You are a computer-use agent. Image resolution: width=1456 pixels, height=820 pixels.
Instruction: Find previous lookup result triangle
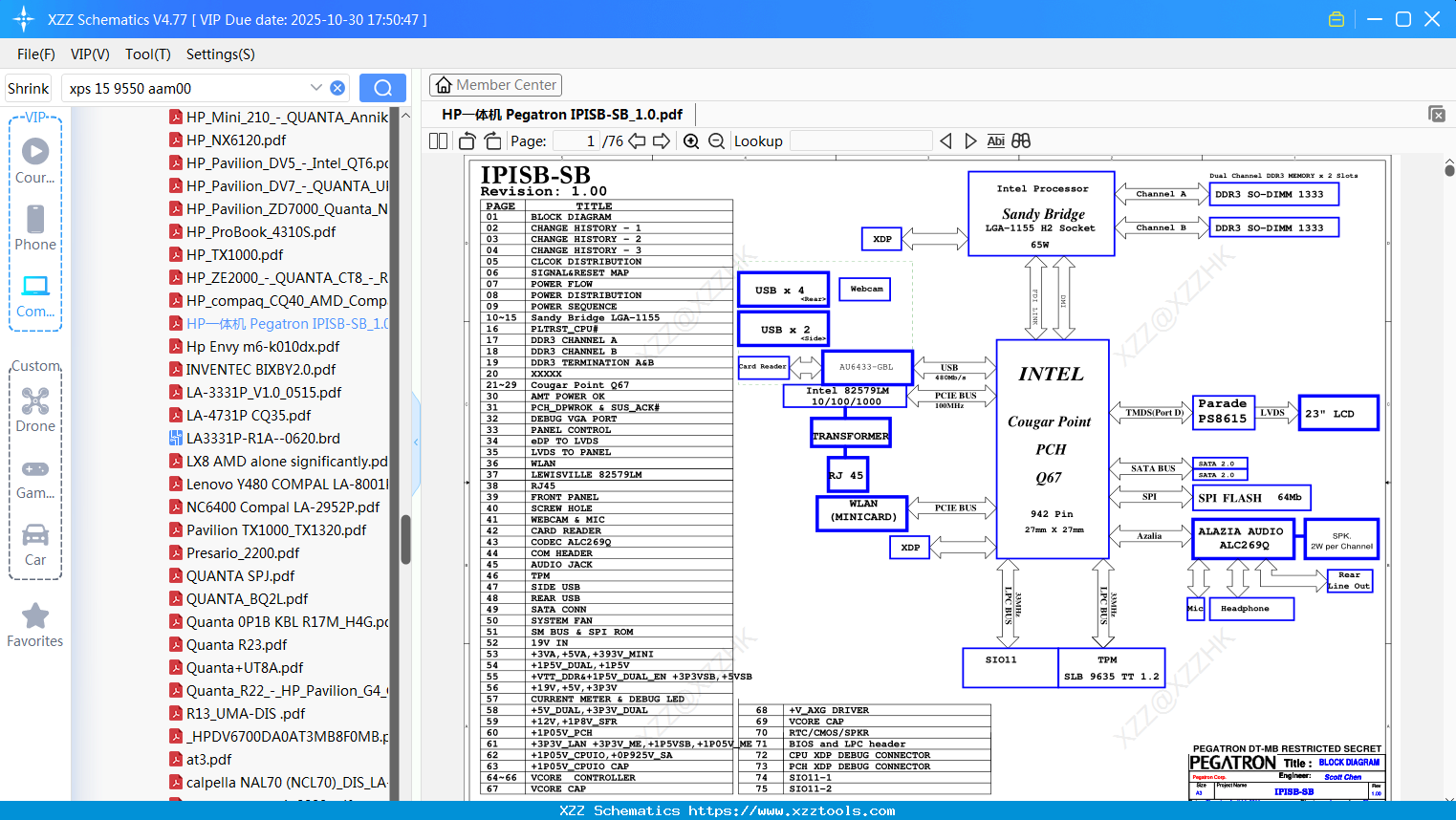coord(945,140)
